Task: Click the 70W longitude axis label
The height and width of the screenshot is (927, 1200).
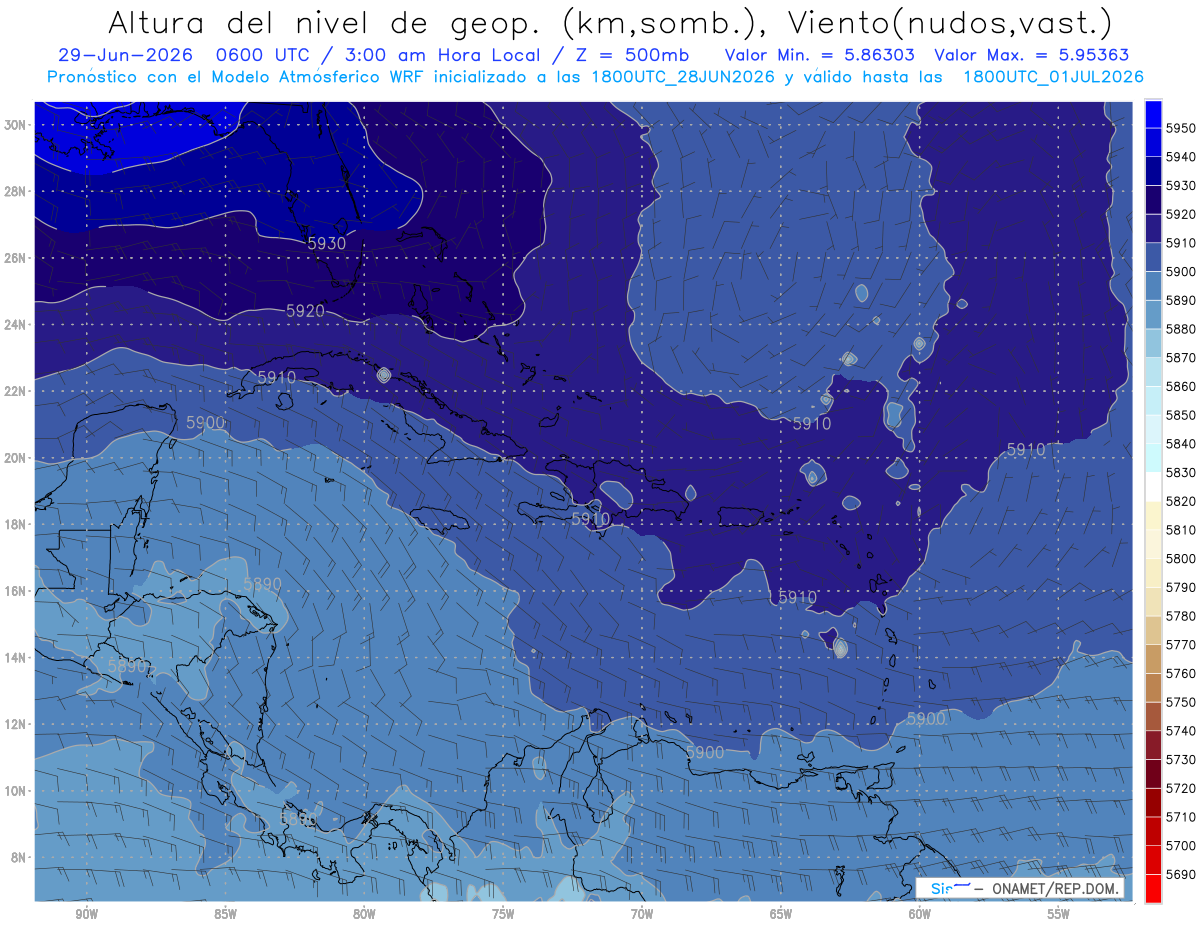Action: click(x=642, y=914)
